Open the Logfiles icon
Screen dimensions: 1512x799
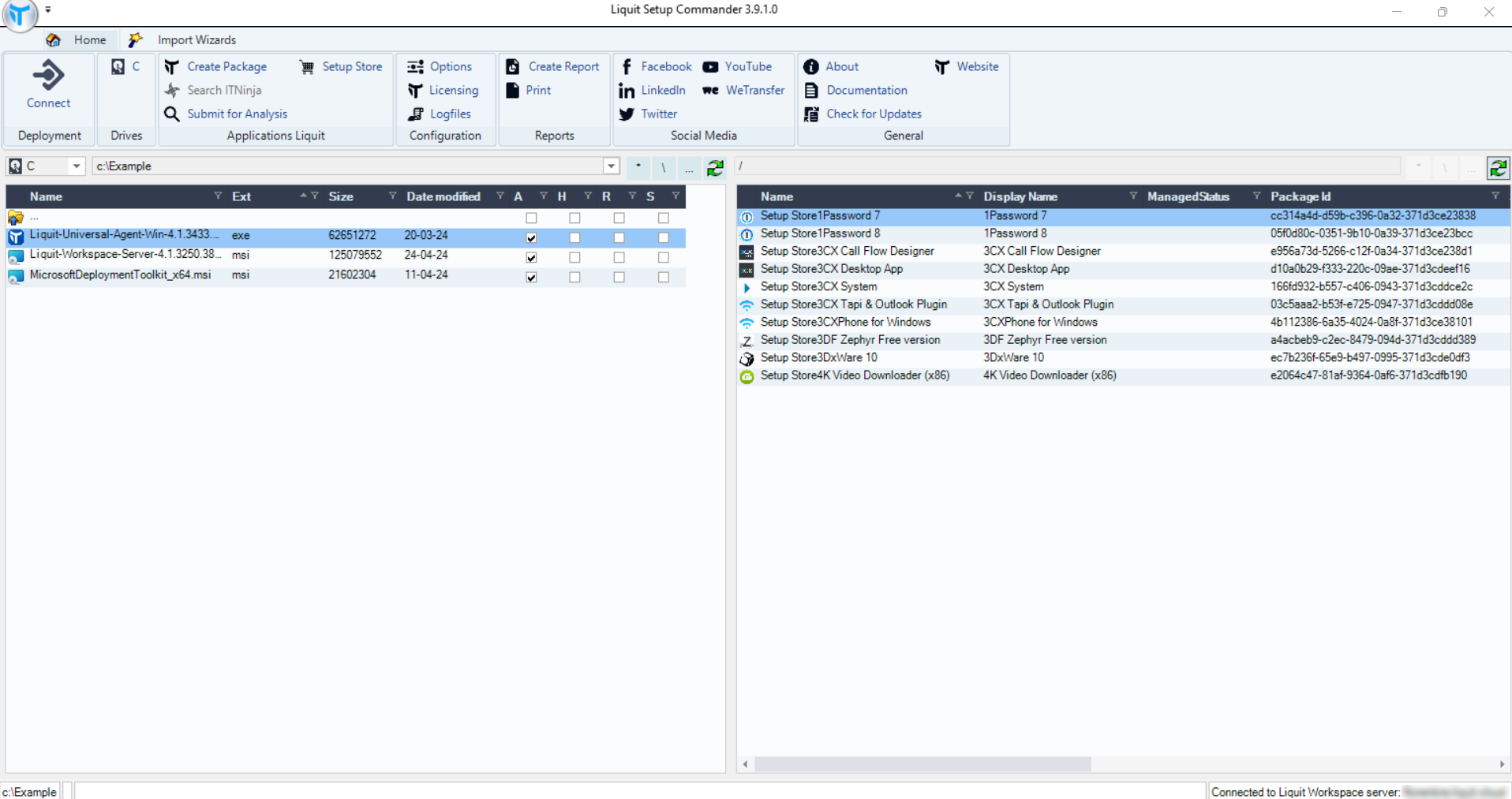415,114
